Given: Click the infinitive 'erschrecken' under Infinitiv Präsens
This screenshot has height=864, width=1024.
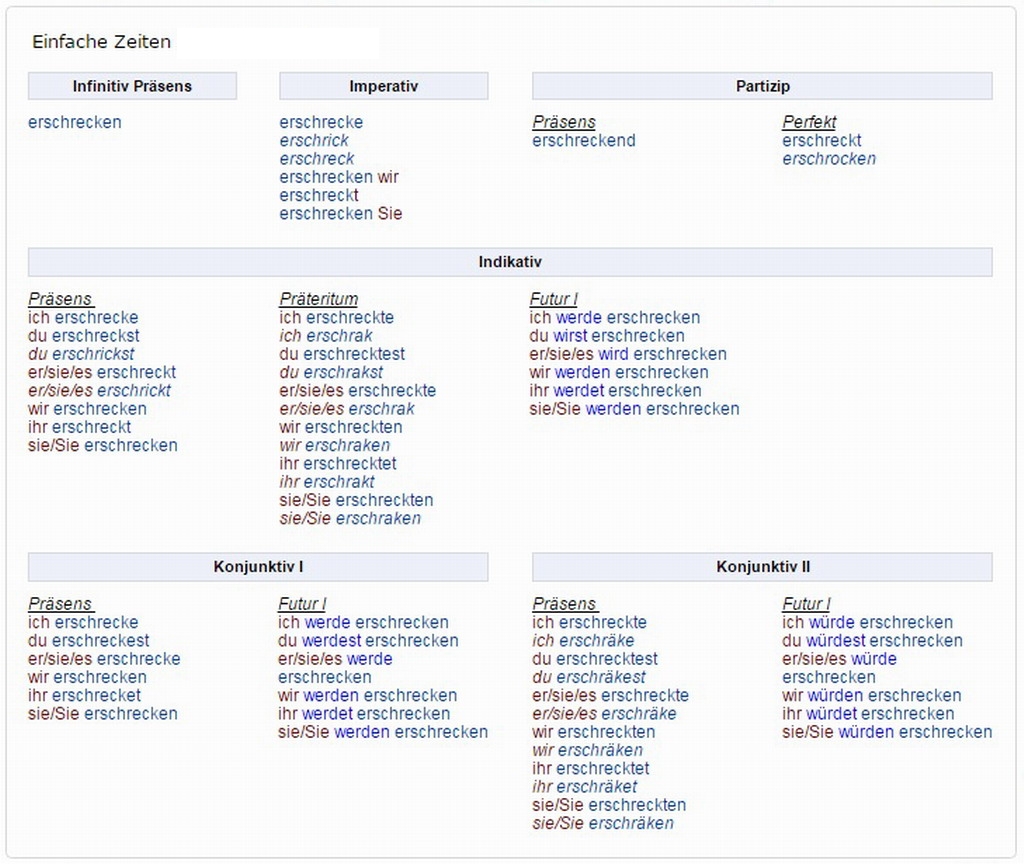Looking at the screenshot, I should (75, 122).
